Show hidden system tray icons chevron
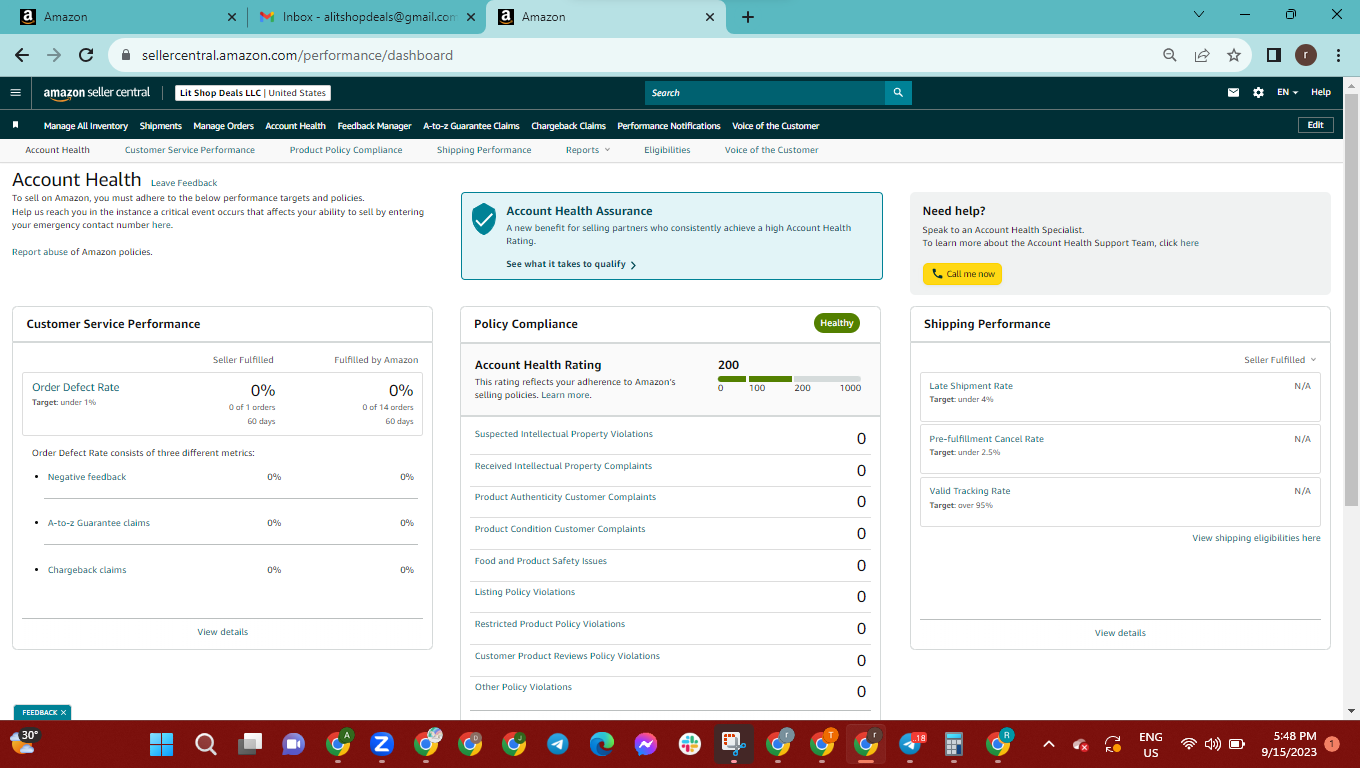 click(1048, 744)
